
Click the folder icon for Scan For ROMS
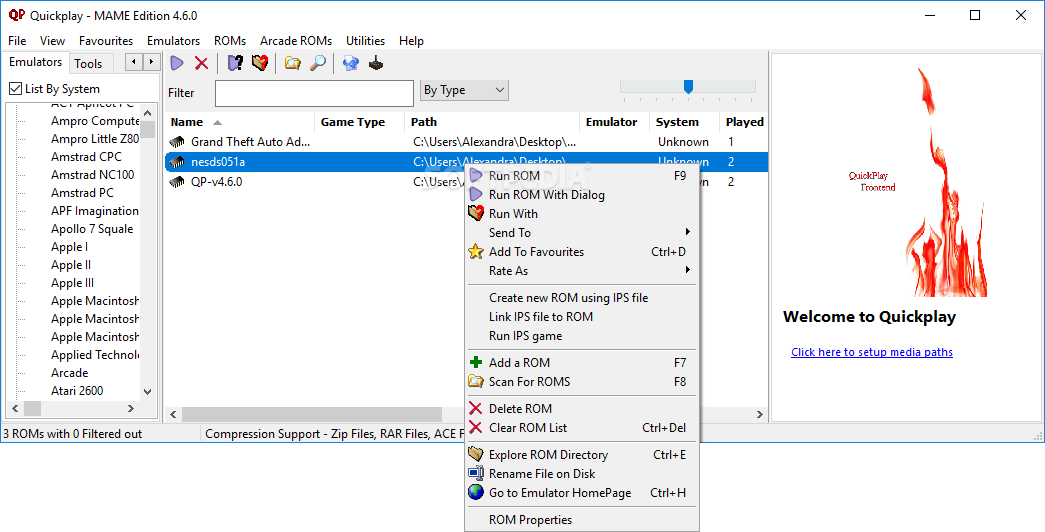[x=476, y=382]
